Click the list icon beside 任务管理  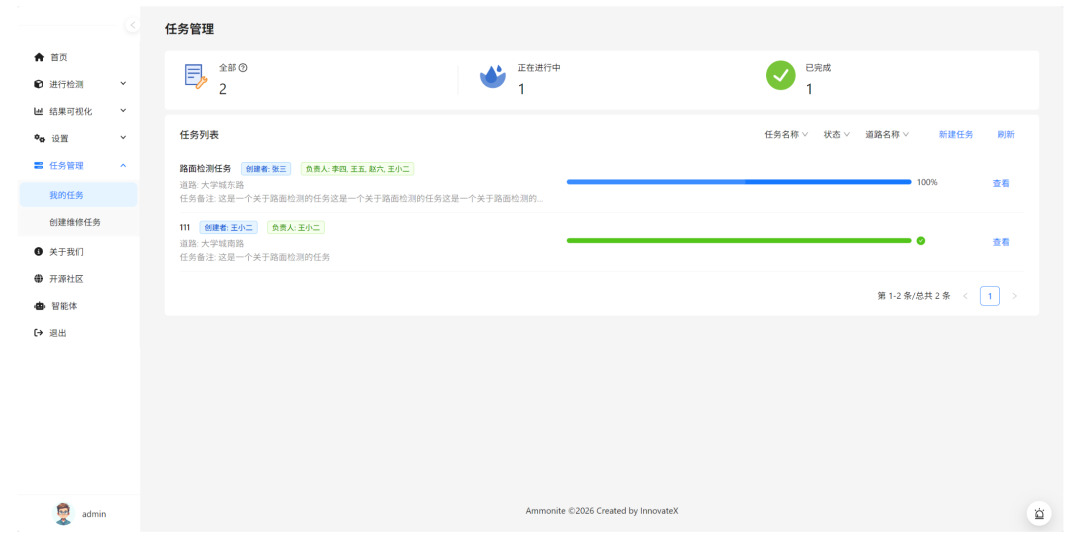pos(39,165)
